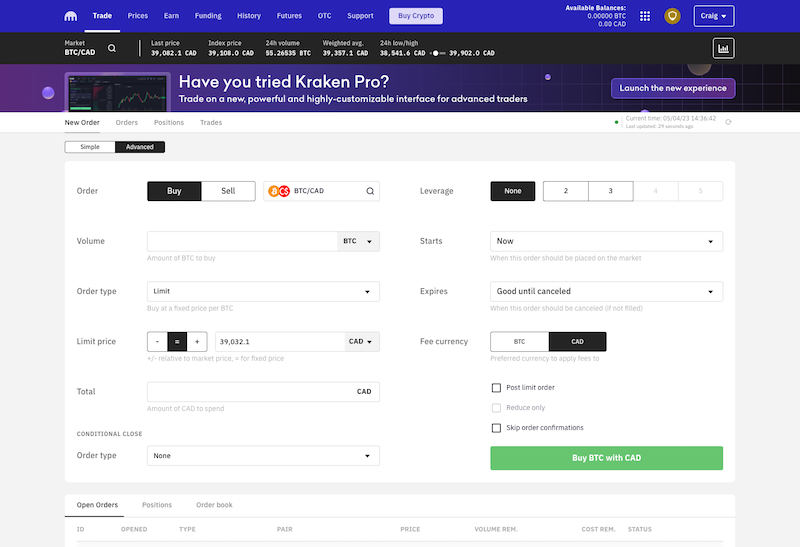Open the chart view icon button
This screenshot has width=800, height=547.
point(723,47)
